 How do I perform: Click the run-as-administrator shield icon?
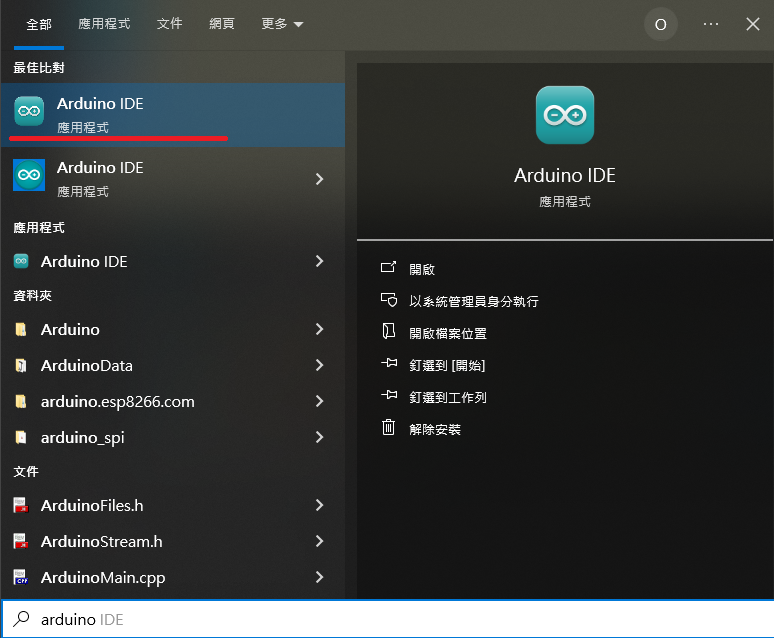388,300
